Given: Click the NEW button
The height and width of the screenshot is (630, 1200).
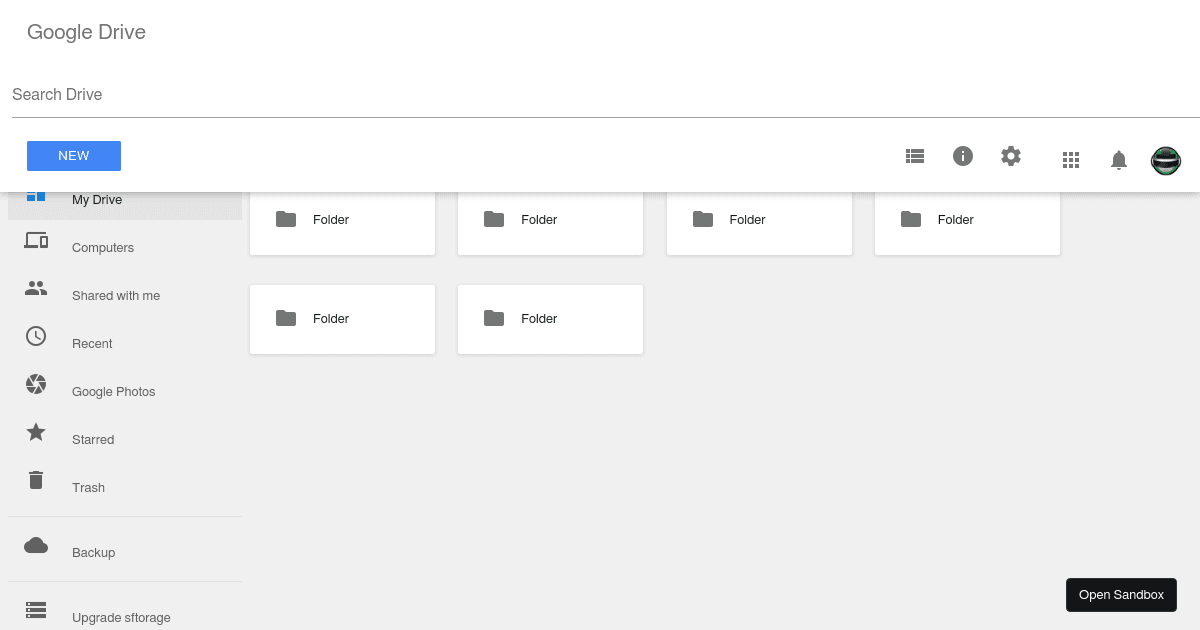Looking at the screenshot, I should (73, 156).
